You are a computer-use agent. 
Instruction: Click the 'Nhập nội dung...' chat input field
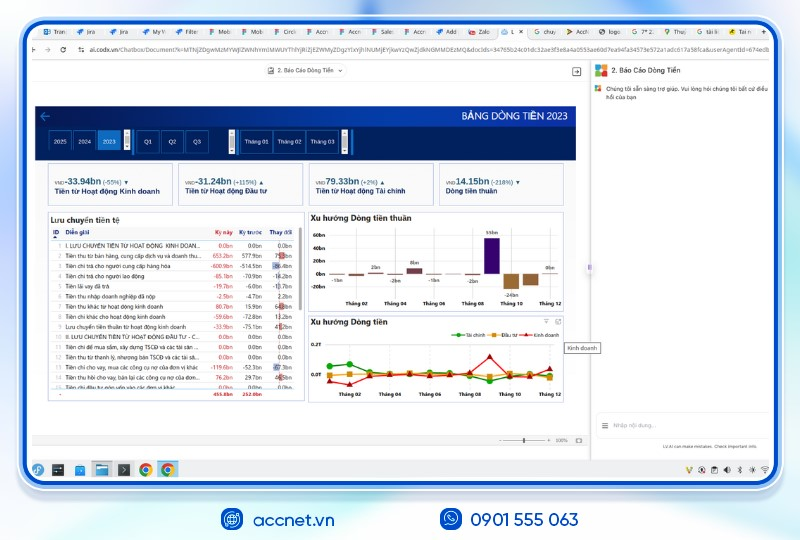point(680,426)
